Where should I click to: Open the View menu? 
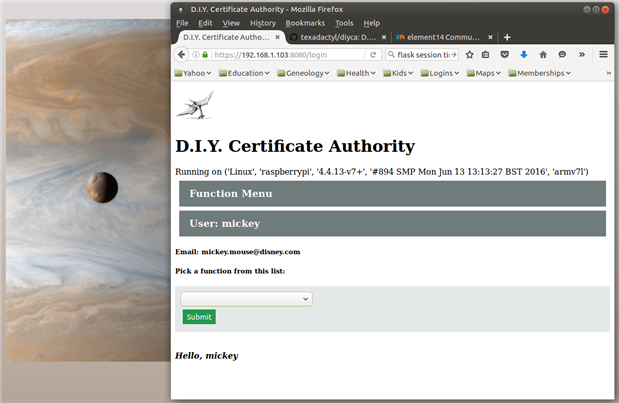point(231,23)
